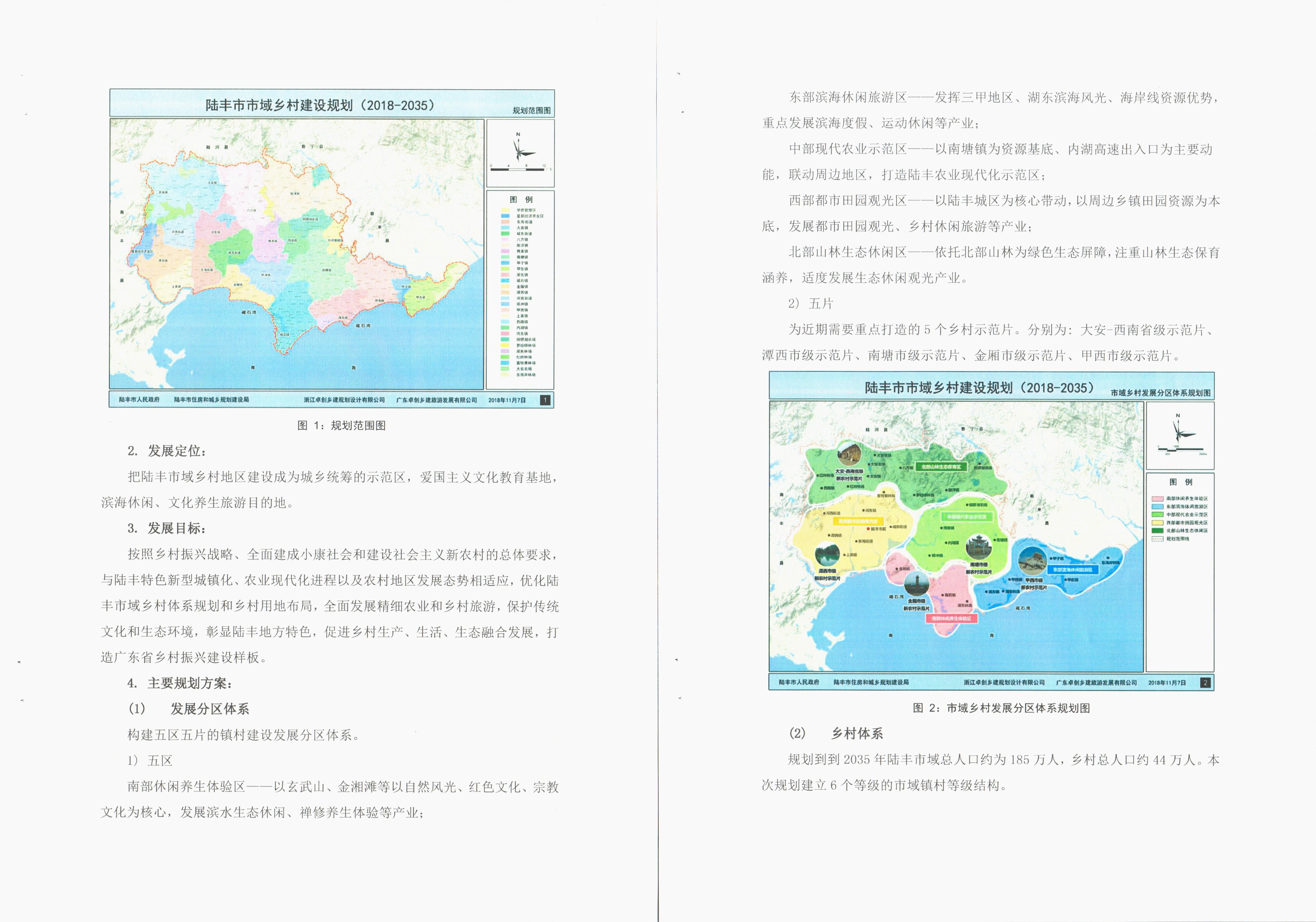Viewport: 1316px width, 922px height.
Task: Click 广东卓创乡建旅游发展有限公司 in the Figure 2 footer
Action: click(x=1097, y=683)
